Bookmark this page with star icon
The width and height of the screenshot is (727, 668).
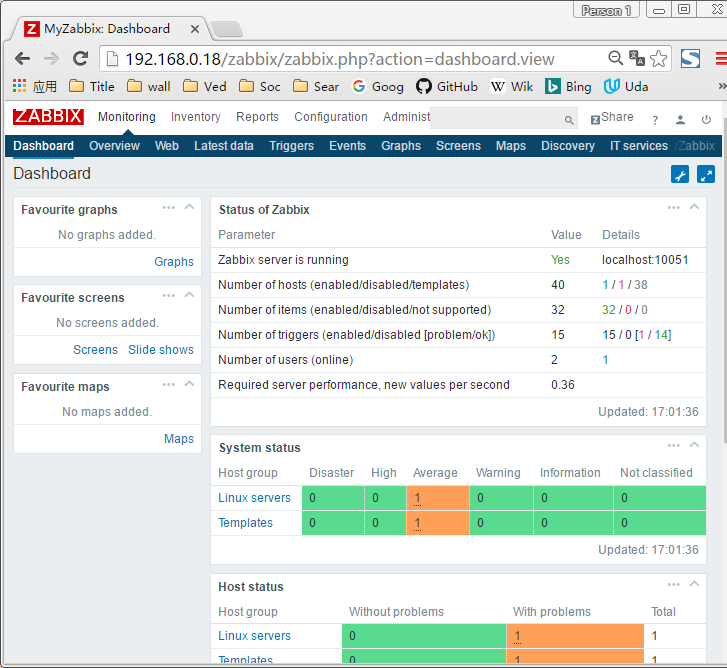658,58
